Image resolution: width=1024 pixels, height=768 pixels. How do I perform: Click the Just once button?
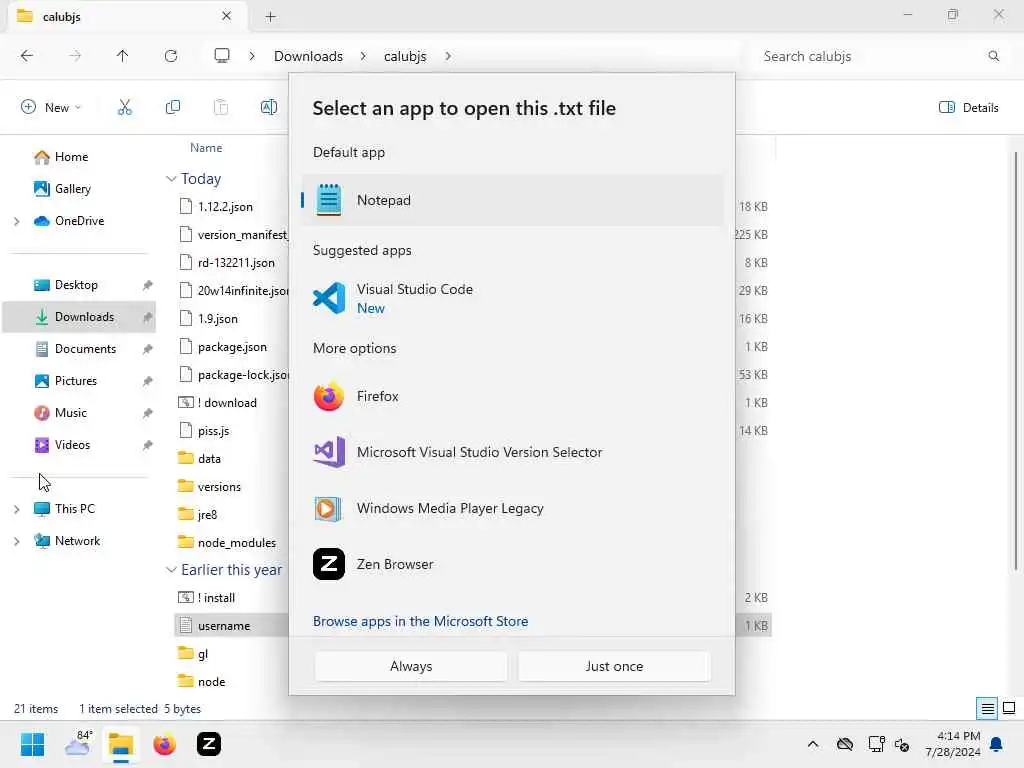tap(614, 666)
